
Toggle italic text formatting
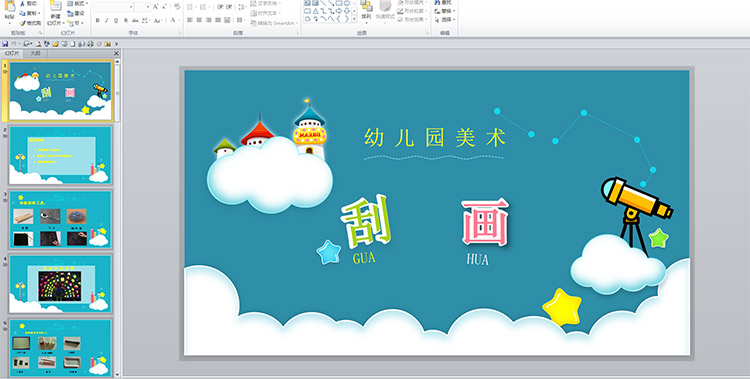[106, 21]
